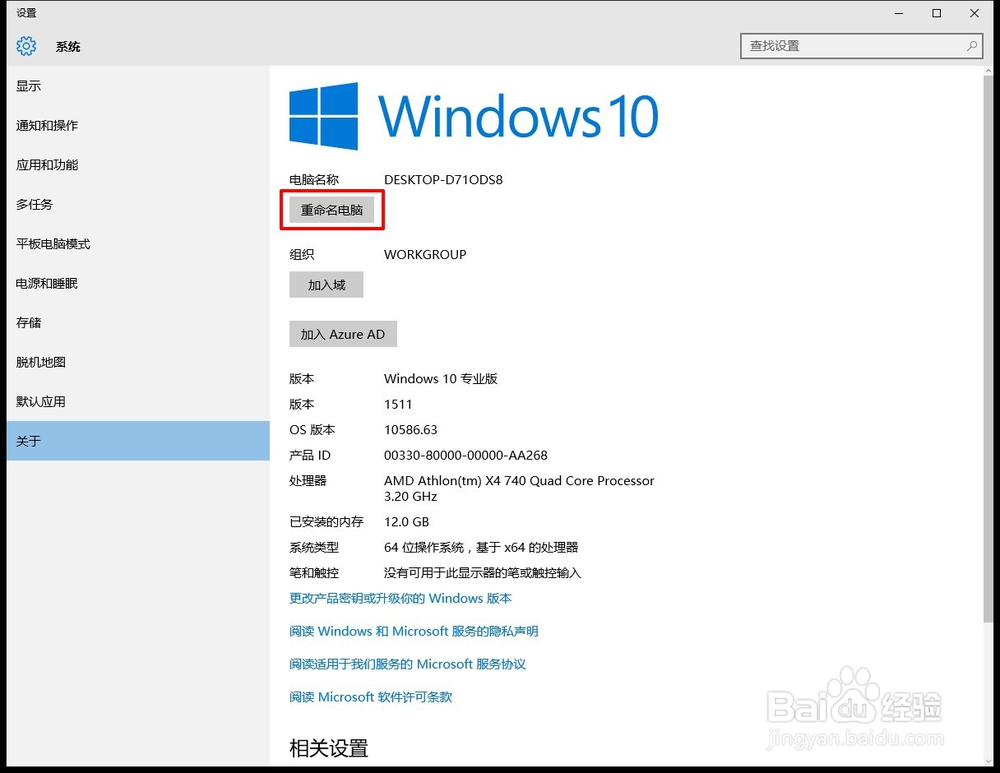Open 更改产品密钥或升级你的 Windows 版本 link
Viewport: 1000px width, 773px height.
click(x=401, y=598)
